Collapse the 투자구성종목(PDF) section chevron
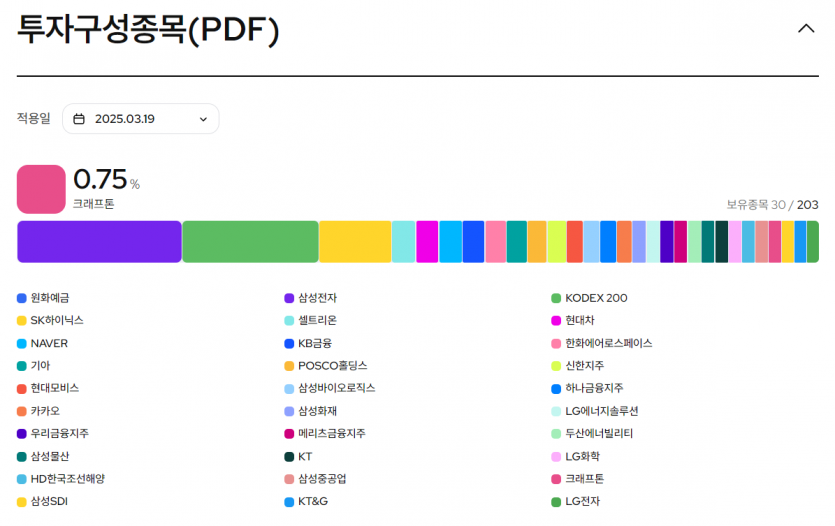Image resolution: width=835 pixels, height=526 pixels. coord(806,29)
